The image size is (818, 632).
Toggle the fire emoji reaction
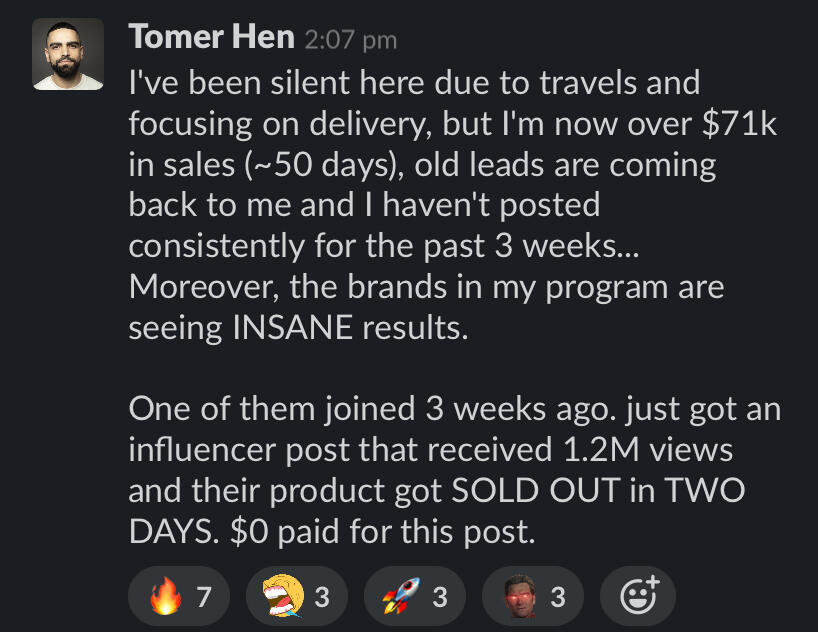[x=180, y=598]
